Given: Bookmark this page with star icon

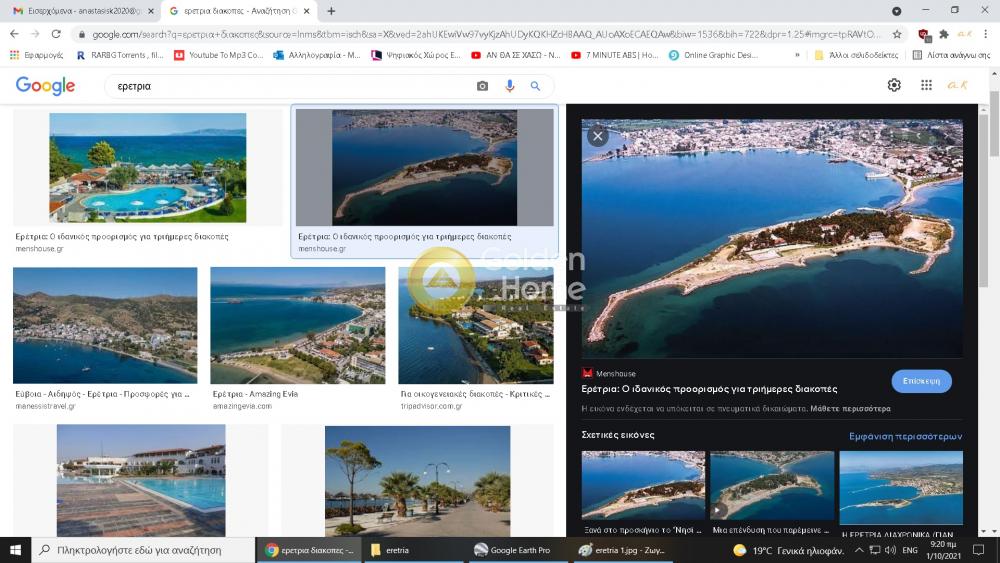Looking at the screenshot, I should pyautogui.click(x=896, y=34).
